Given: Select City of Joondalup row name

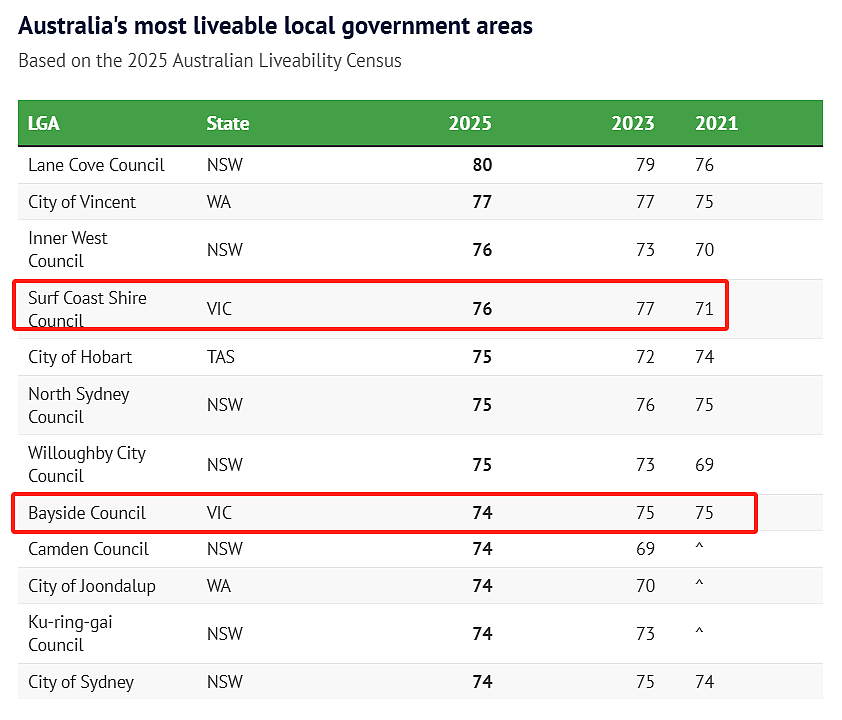Looking at the screenshot, I should [92, 586].
